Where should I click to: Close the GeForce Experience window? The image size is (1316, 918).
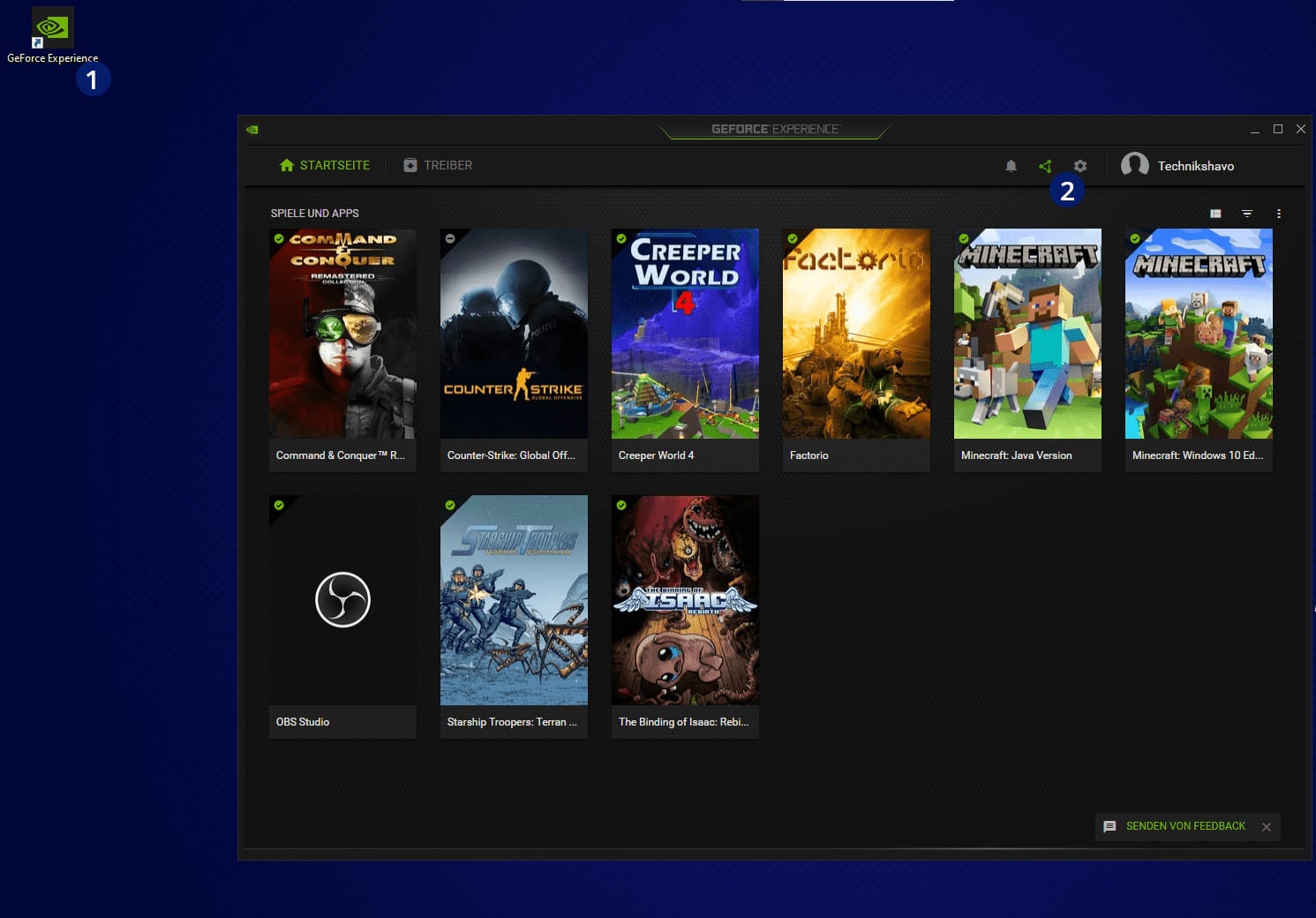click(x=1300, y=130)
